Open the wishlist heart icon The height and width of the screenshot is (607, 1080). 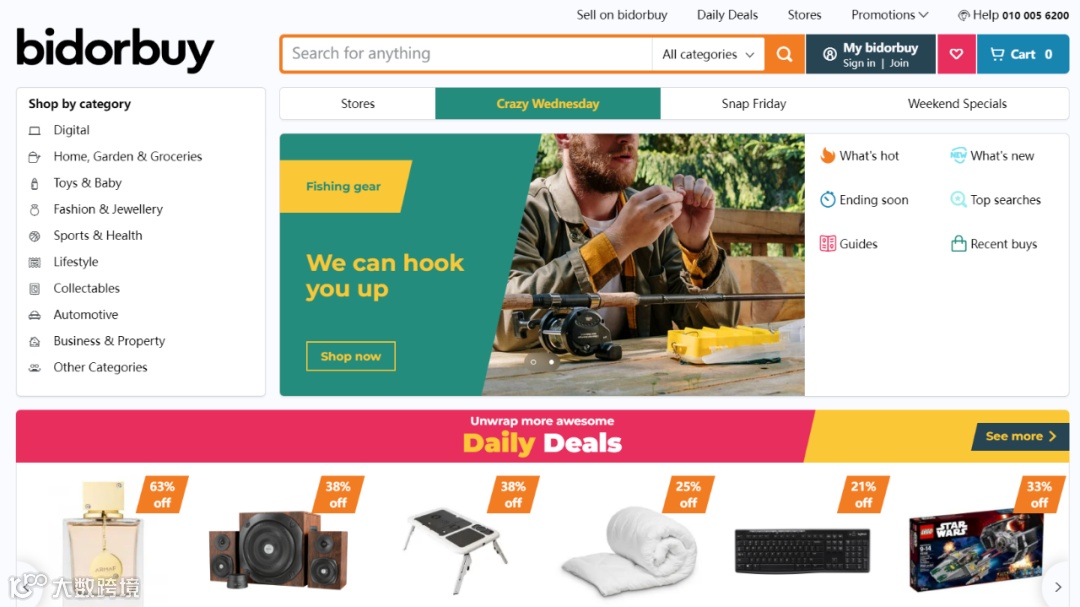click(956, 54)
